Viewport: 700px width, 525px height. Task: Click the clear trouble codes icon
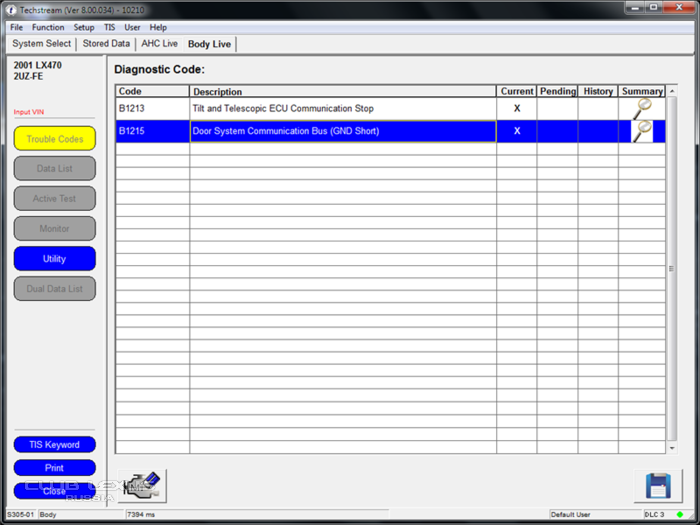[x=143, y=486]
